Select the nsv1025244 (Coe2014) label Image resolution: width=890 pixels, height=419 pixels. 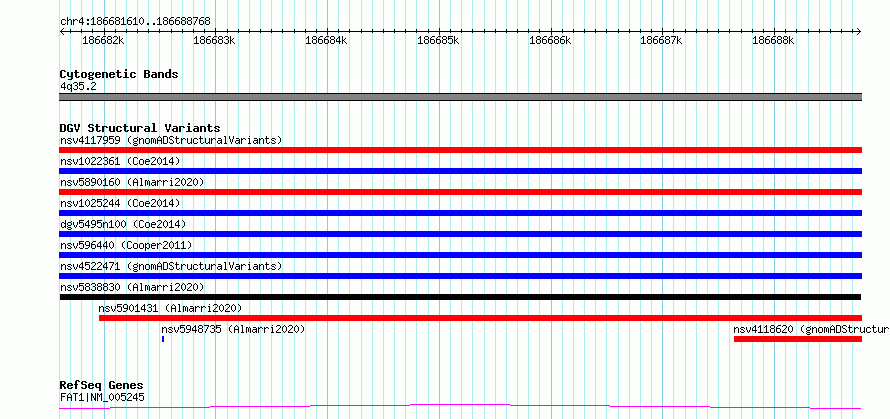[120, 203]
